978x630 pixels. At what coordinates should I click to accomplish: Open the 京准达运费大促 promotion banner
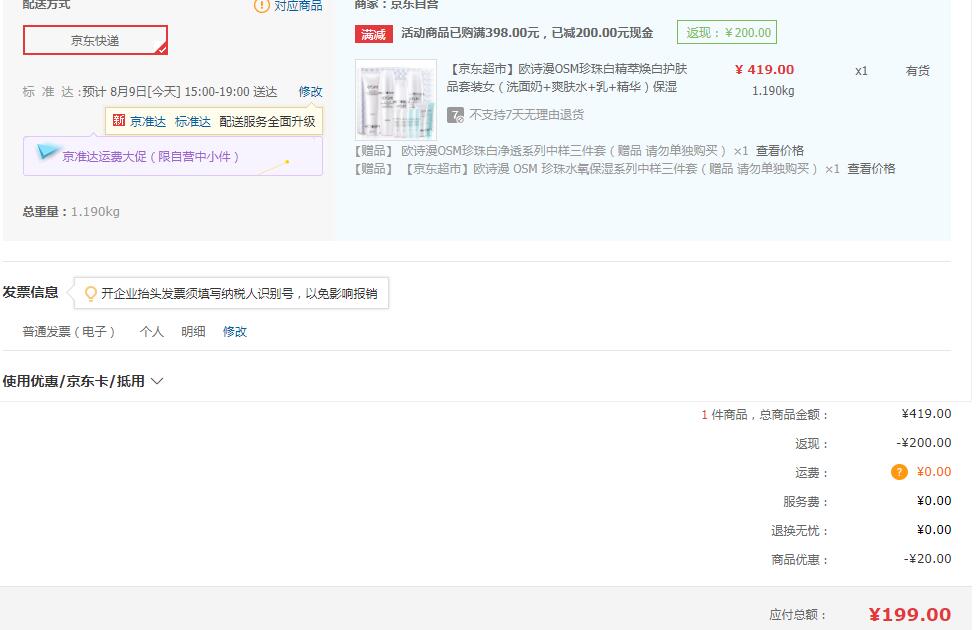click(173, 157)
